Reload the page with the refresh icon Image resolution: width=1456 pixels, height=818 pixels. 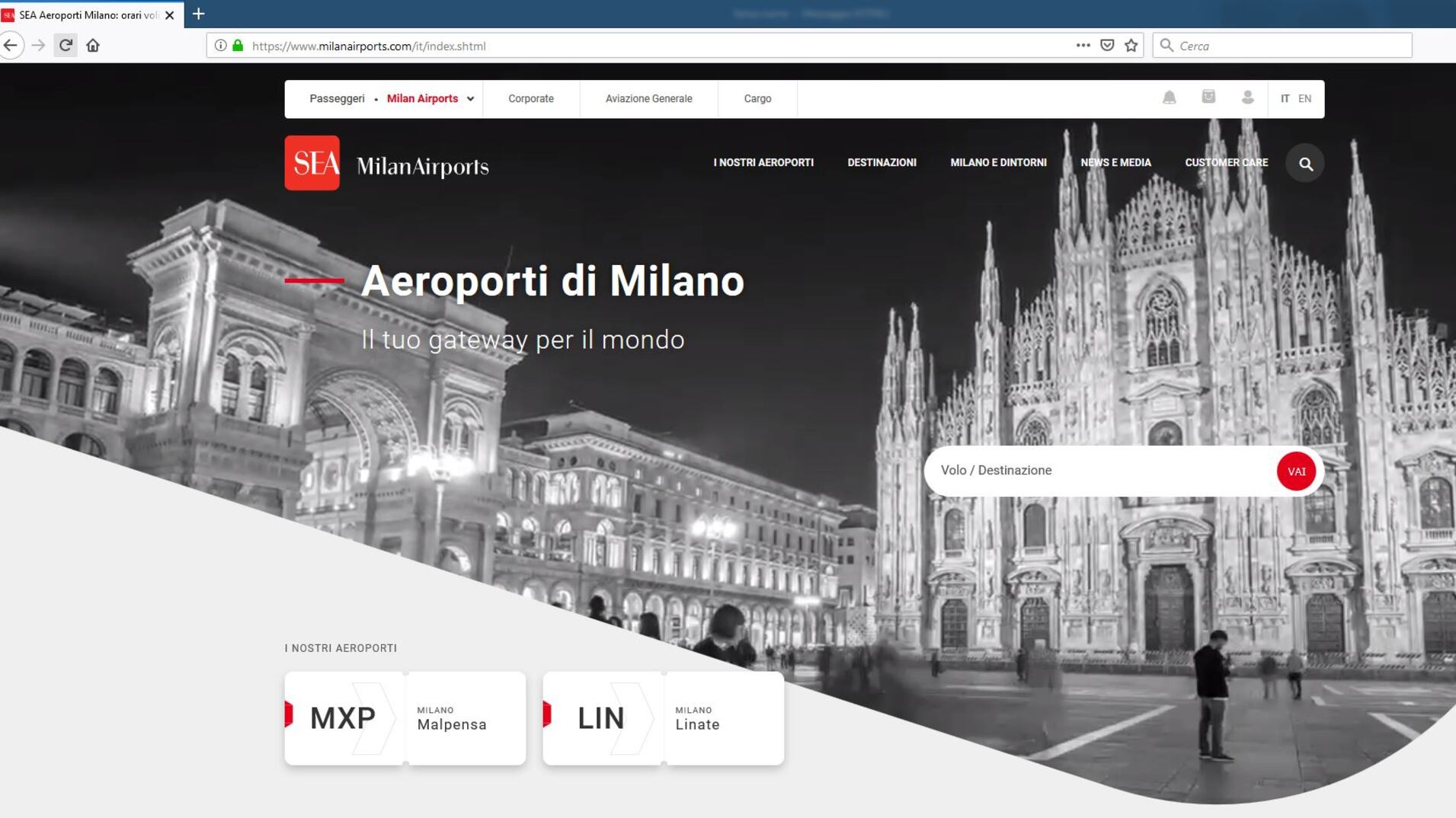(66, 46)
